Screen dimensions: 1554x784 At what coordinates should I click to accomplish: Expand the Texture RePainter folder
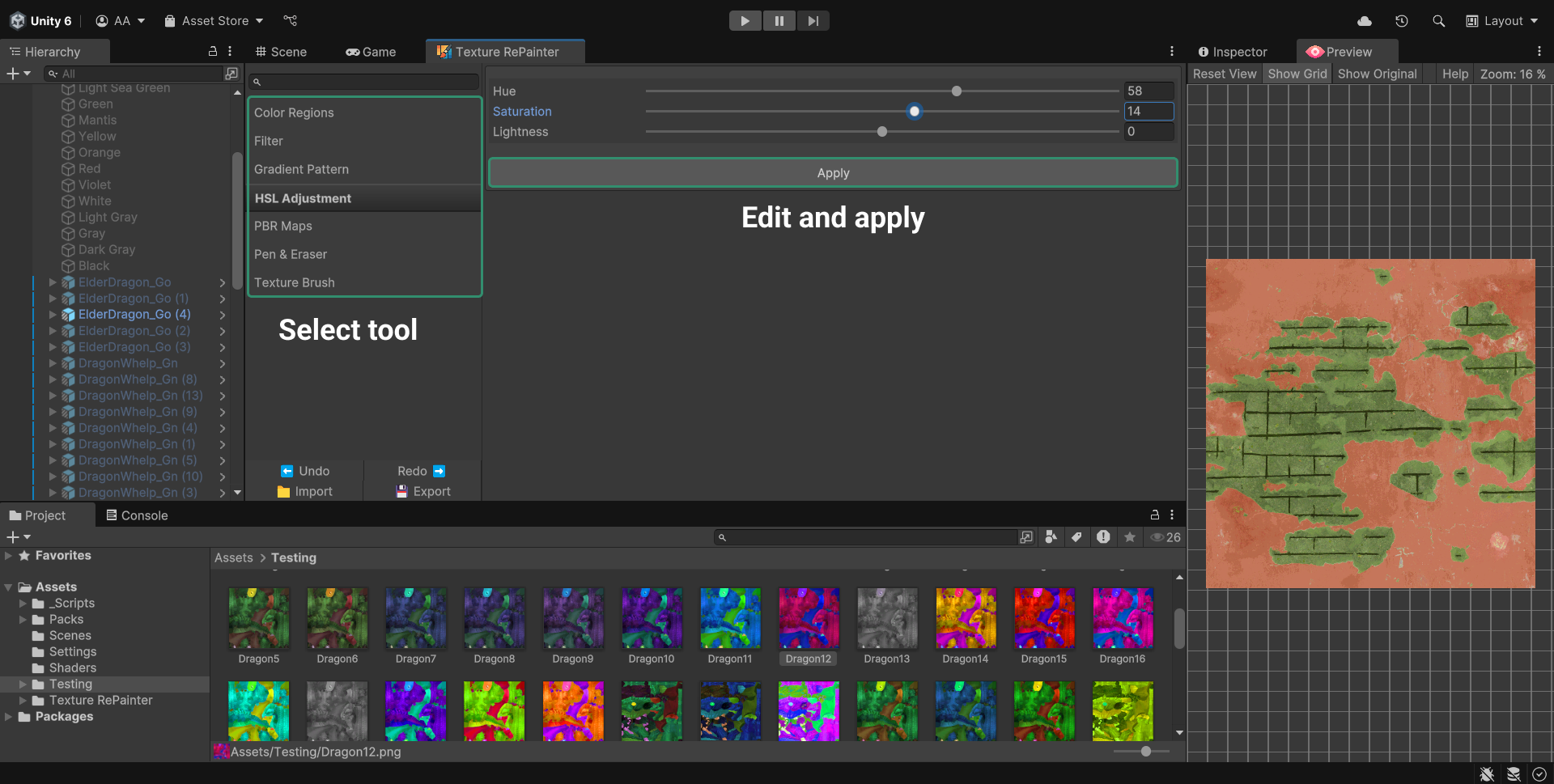pos(23,701)
